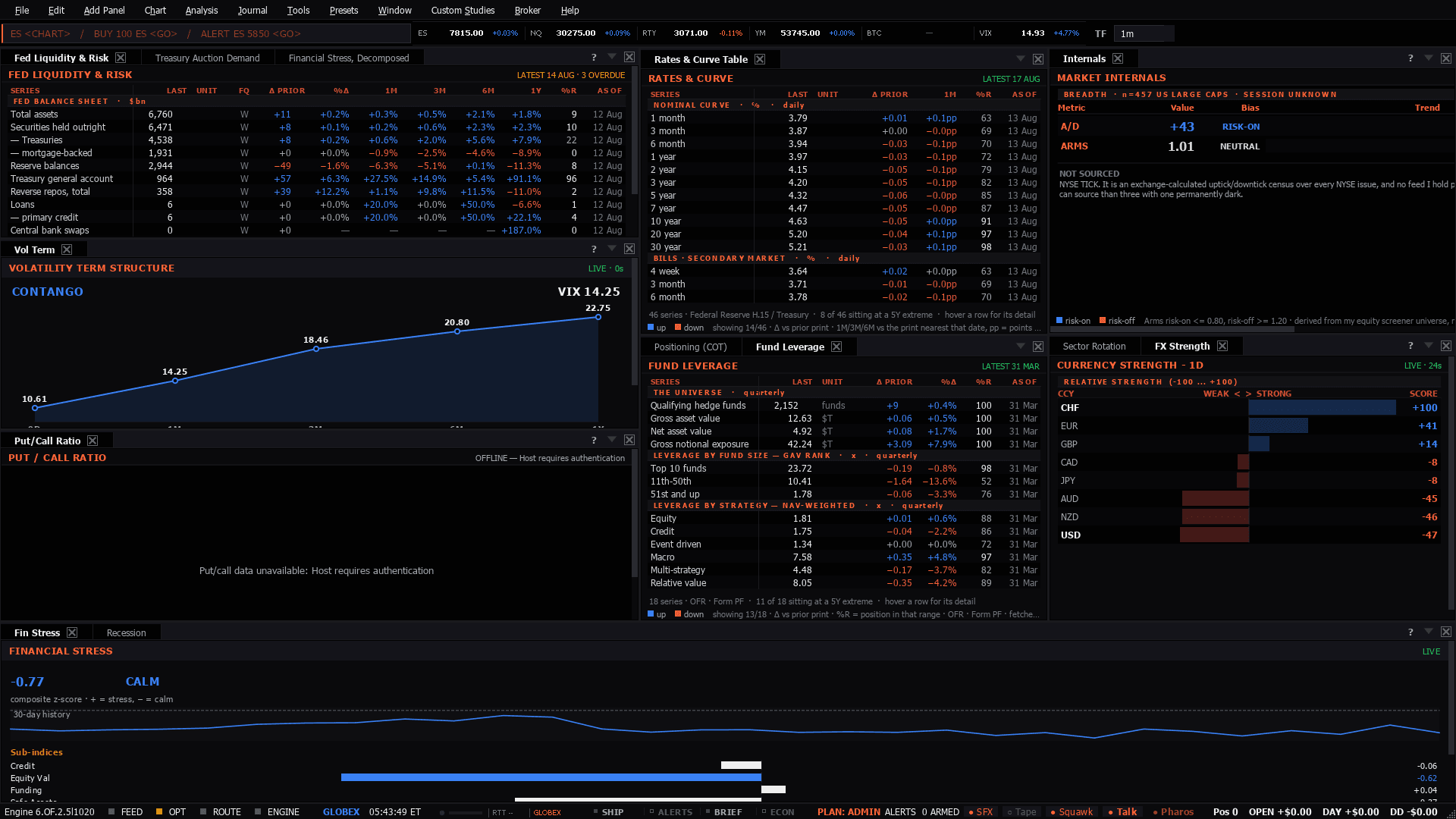Open help for the Vol Term panel
The width and height of the screenshot is (1456, 819).
(x=594, y=249)
